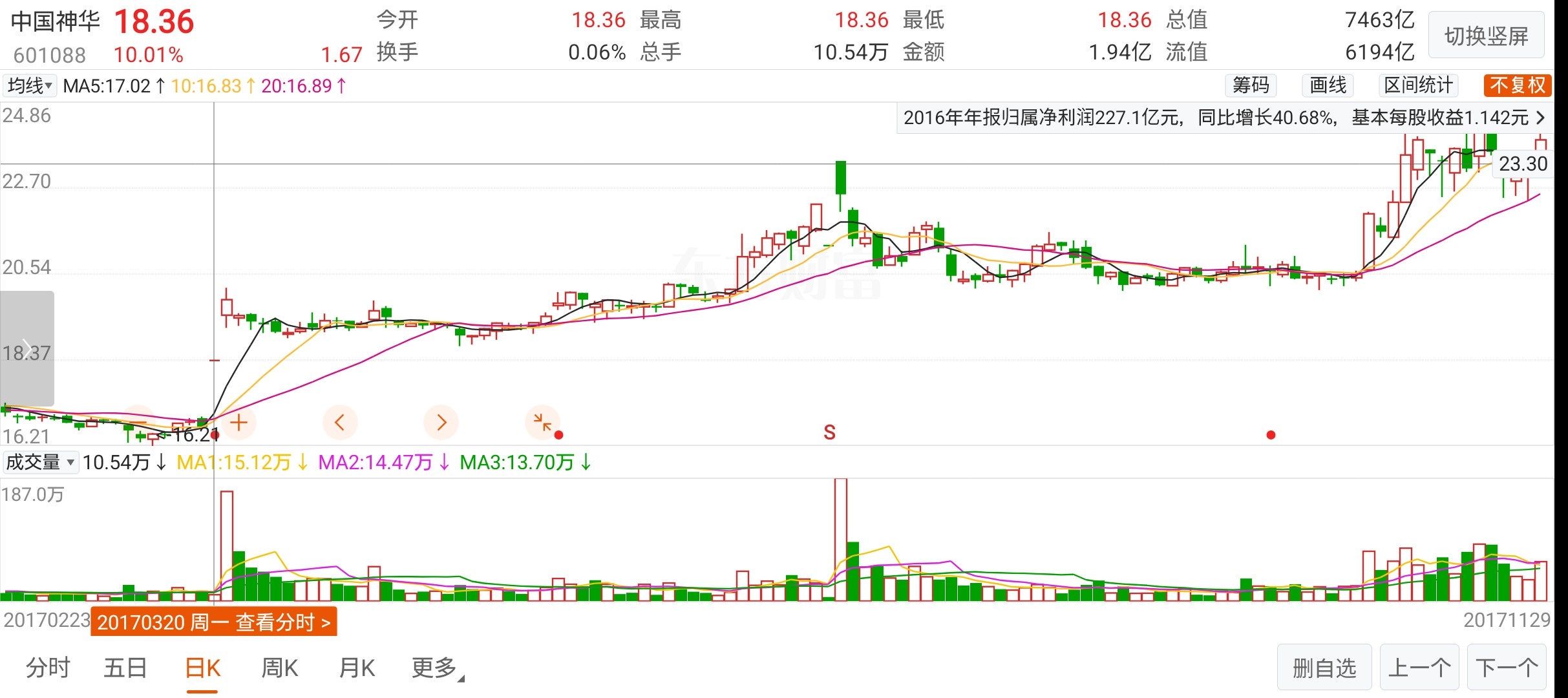
Task: Click the 换手 0.06% turnover value
Action: coord(597,52)
